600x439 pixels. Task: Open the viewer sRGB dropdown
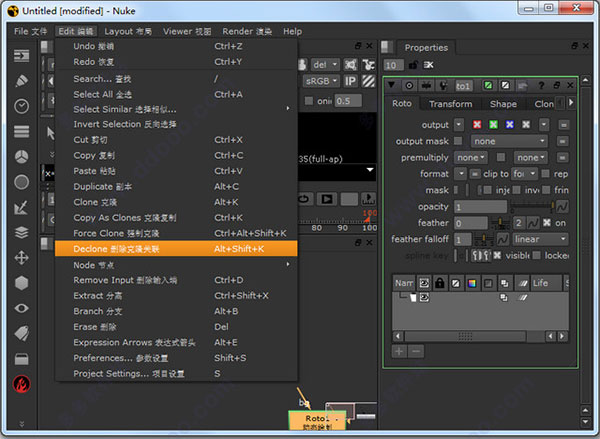point(321,81)
